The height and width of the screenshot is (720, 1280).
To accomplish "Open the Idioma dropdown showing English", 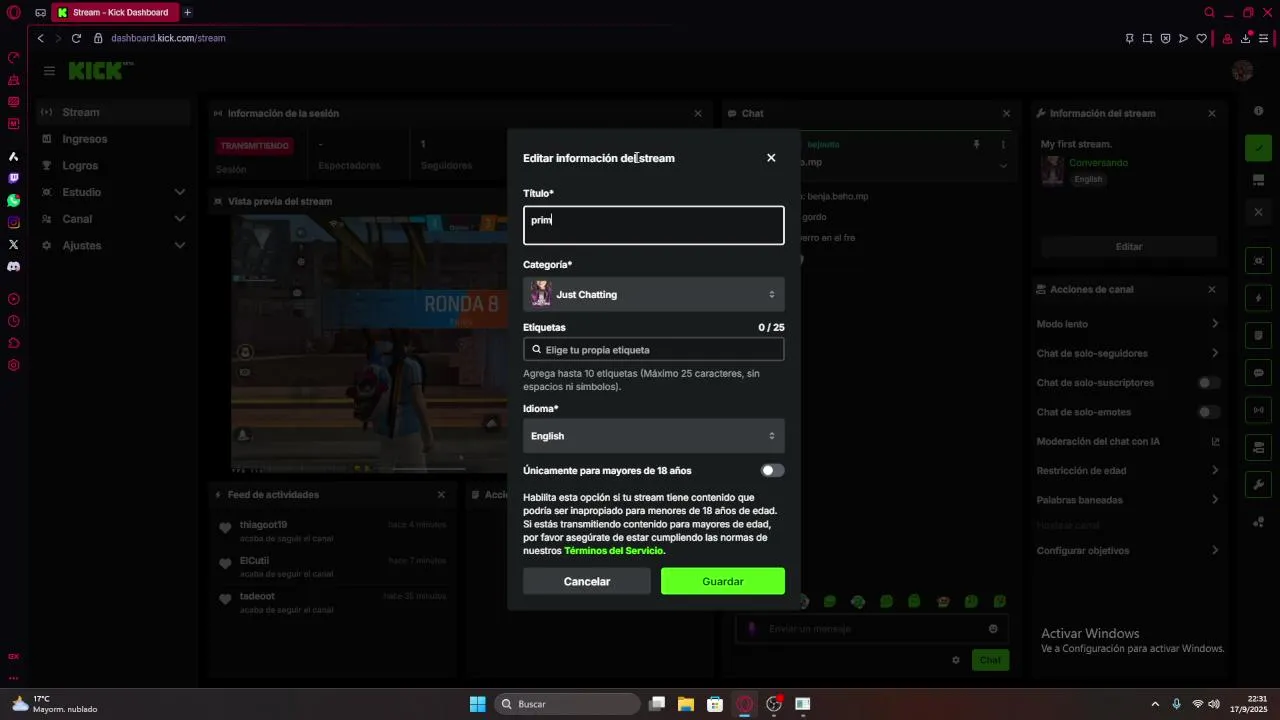I will pos(654,436).
